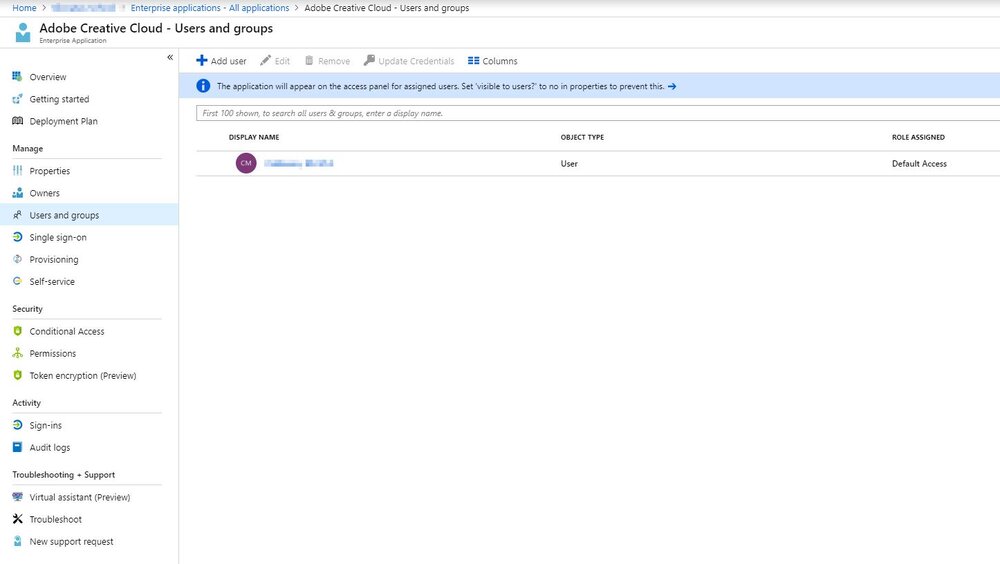Click the Columns button label
Viewport: 1000px width, 564px height.
500,61
